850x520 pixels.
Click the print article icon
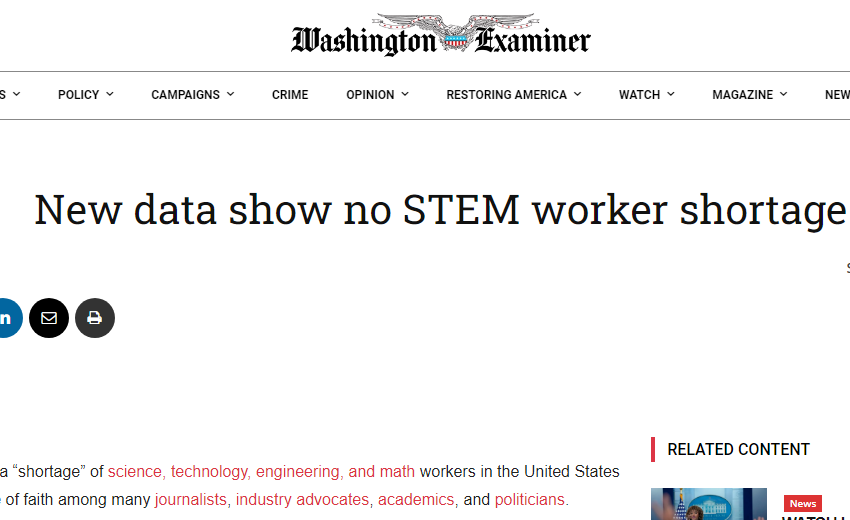(x=95, y=318)
